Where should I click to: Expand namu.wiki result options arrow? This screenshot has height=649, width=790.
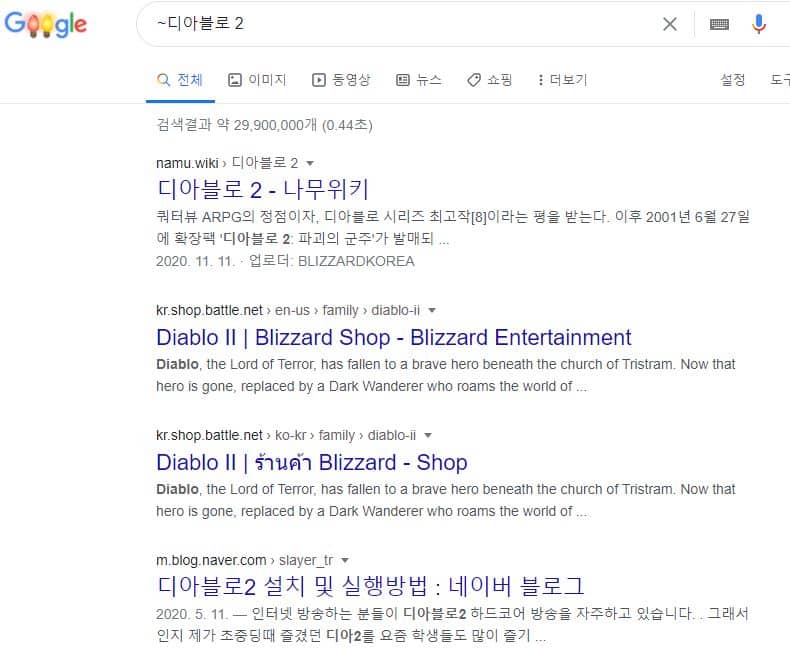(x=310, y=163)
